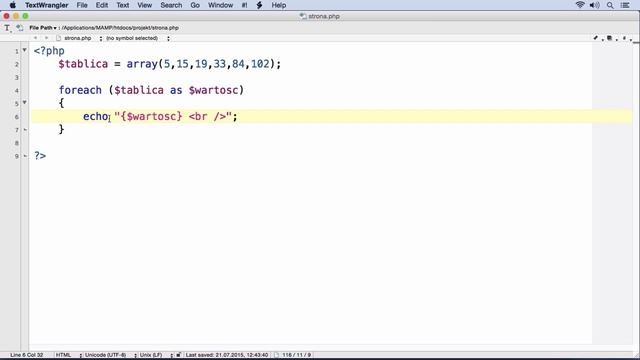Open the Go menu
This screenshot has height=360, width=640.
pos(195,5)
